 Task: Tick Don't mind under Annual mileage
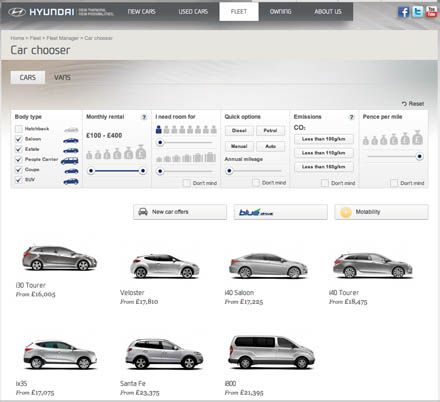256,183
